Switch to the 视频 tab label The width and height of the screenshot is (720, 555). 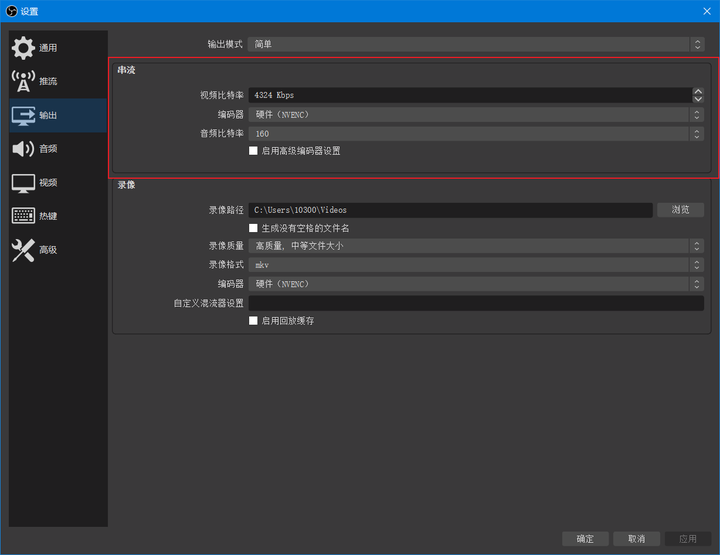[48, 183]
